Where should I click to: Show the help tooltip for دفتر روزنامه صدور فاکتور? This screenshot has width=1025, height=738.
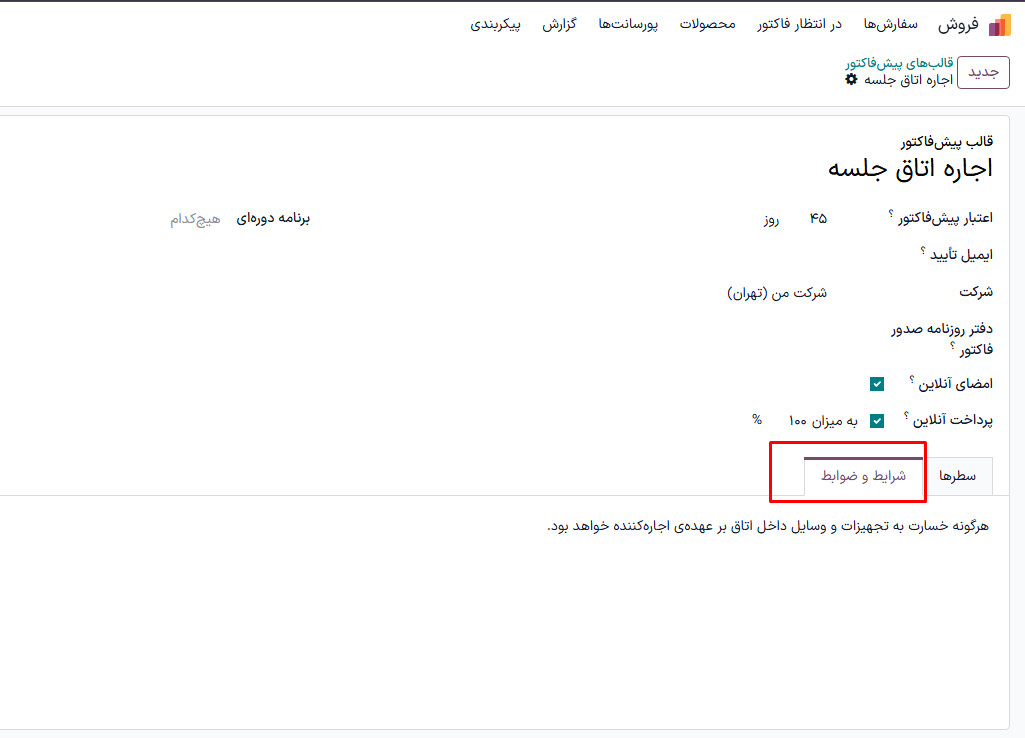pyautogui.click(x=953, y=346)
